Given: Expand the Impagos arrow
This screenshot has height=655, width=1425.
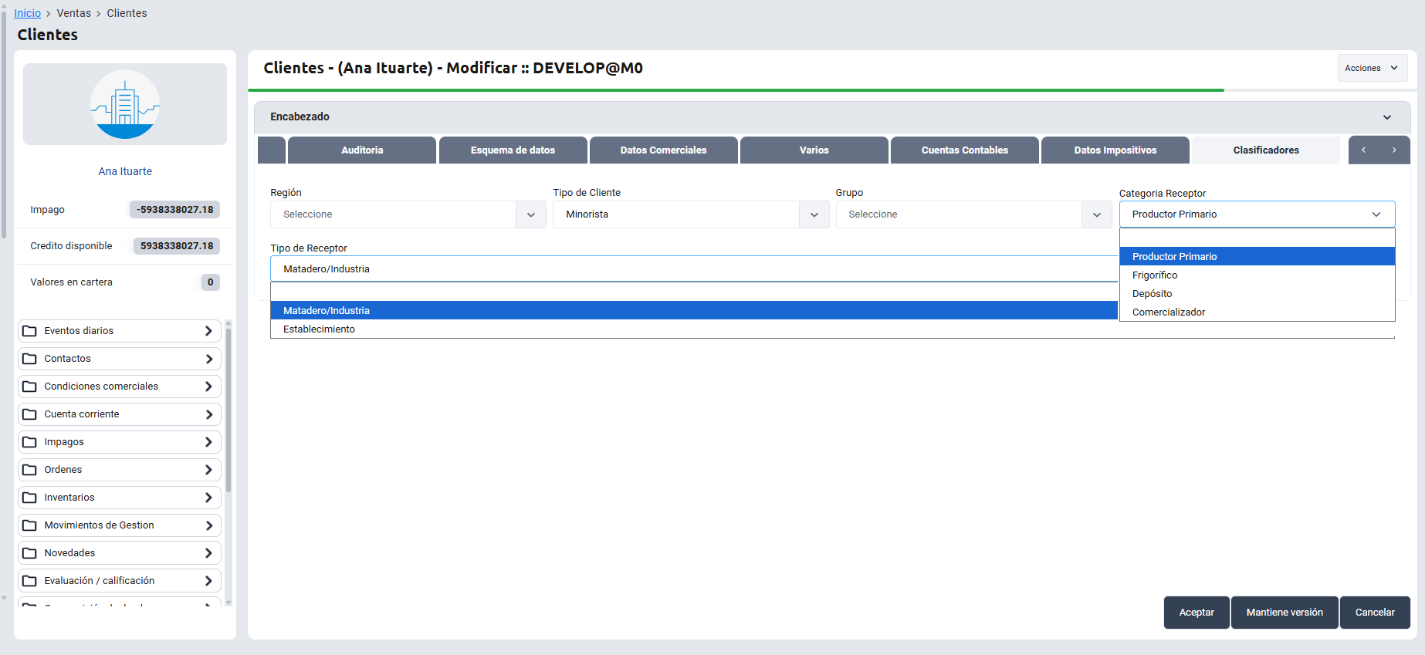Looking at the screenshot, I should 208,442.
